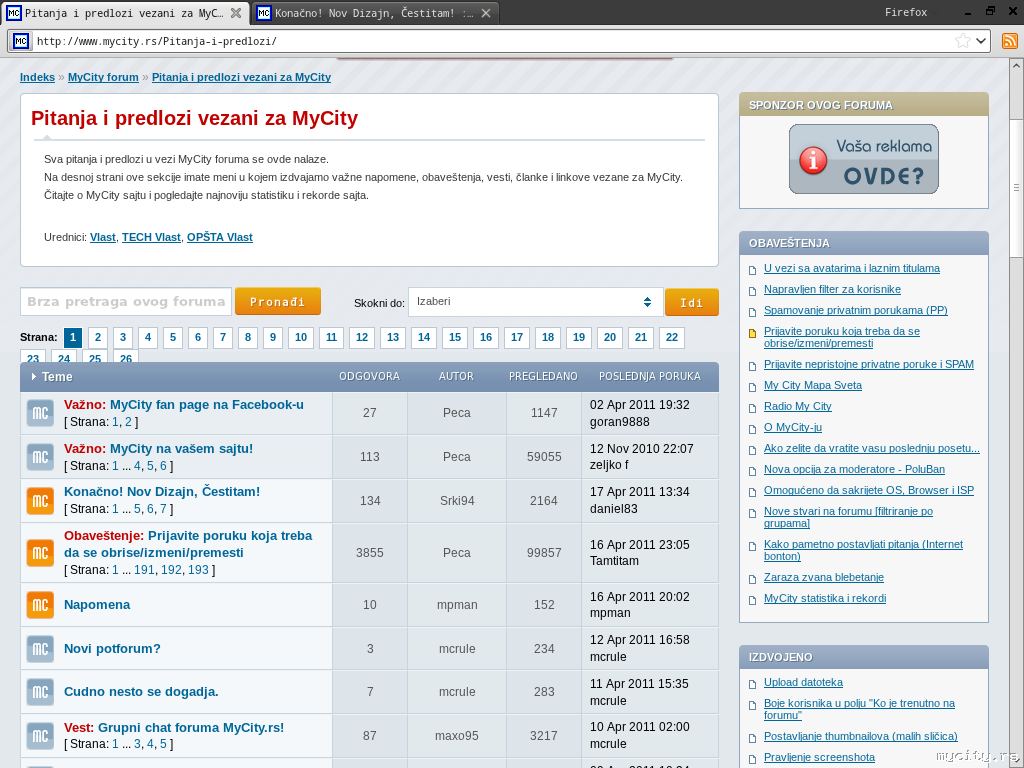Click page icon next to Pravljenje screenshota

point(752,759)
